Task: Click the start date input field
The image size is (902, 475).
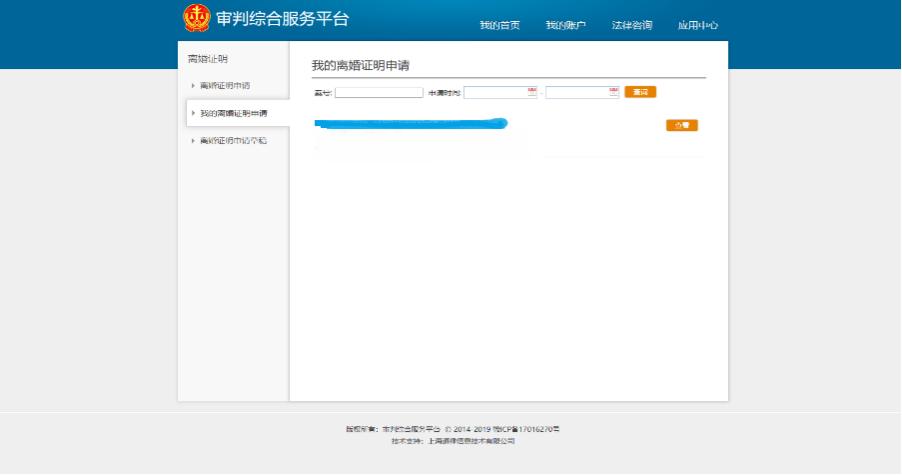Action: pyautogui.click(x=495, y=93)
